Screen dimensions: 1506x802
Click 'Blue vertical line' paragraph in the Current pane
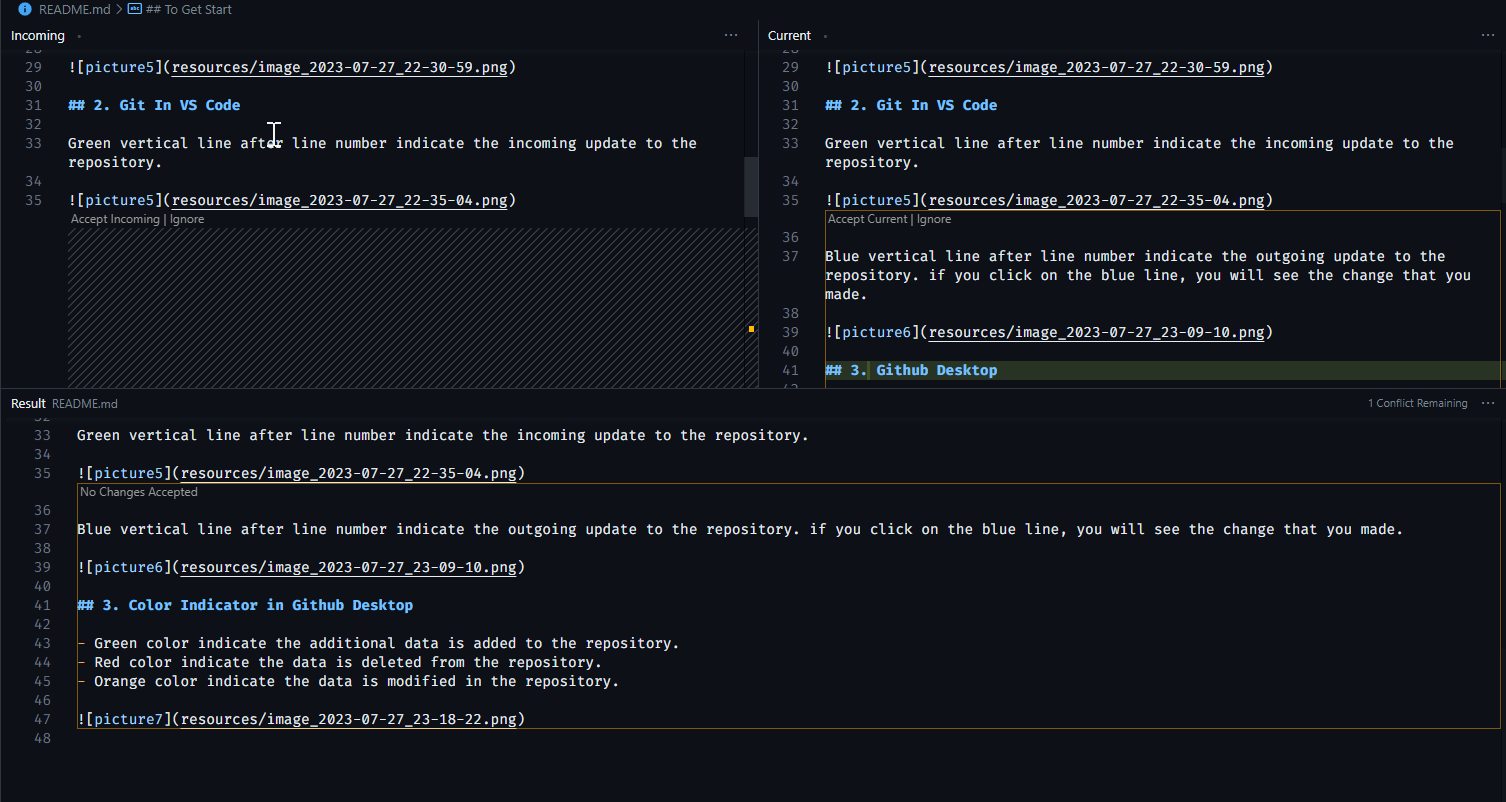coord(1148,275)
